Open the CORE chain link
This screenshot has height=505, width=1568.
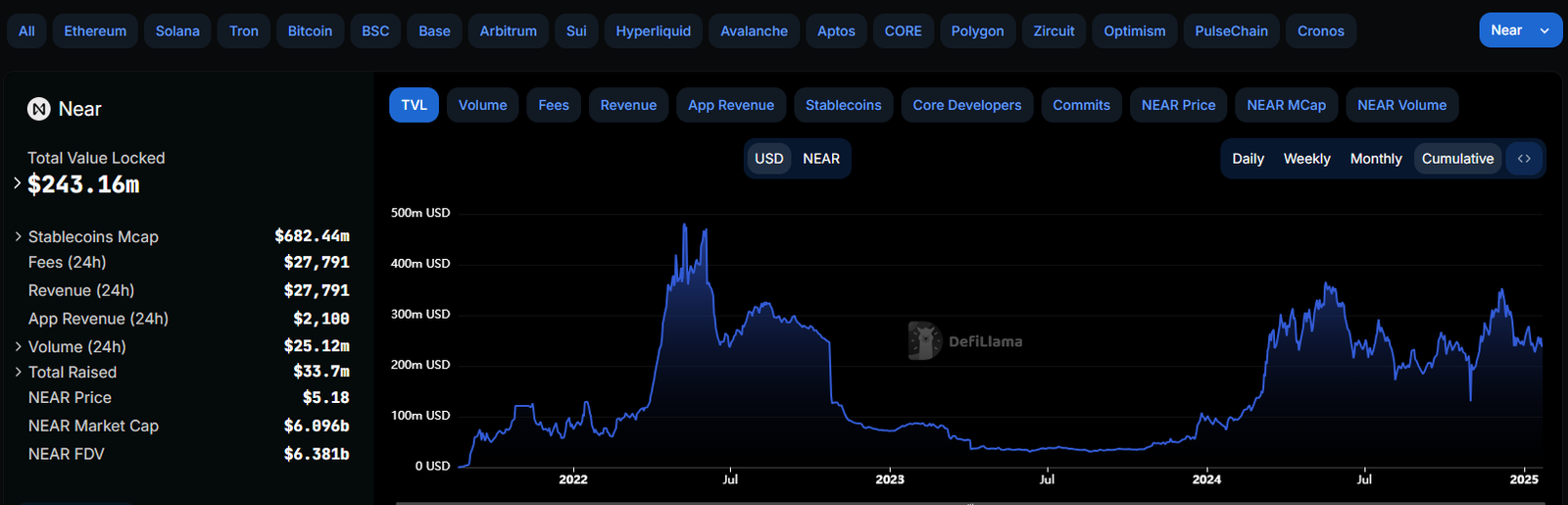903,30
